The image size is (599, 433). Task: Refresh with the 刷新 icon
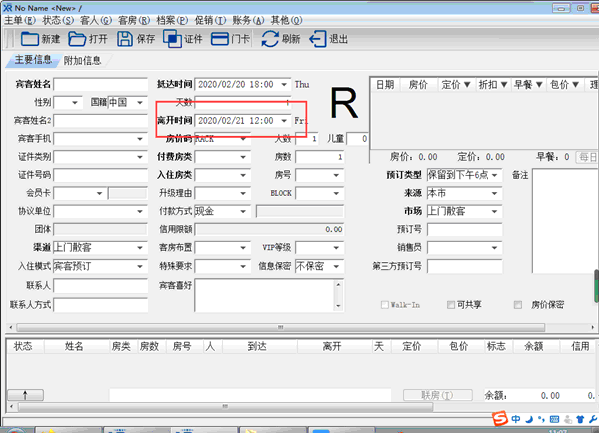[x=270, y=39]
